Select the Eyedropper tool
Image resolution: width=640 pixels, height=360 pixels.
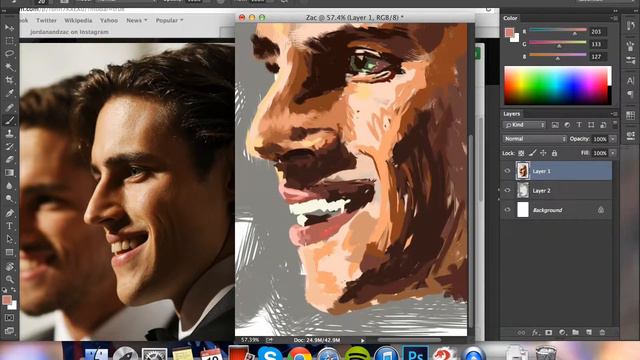tap(9, 93)
